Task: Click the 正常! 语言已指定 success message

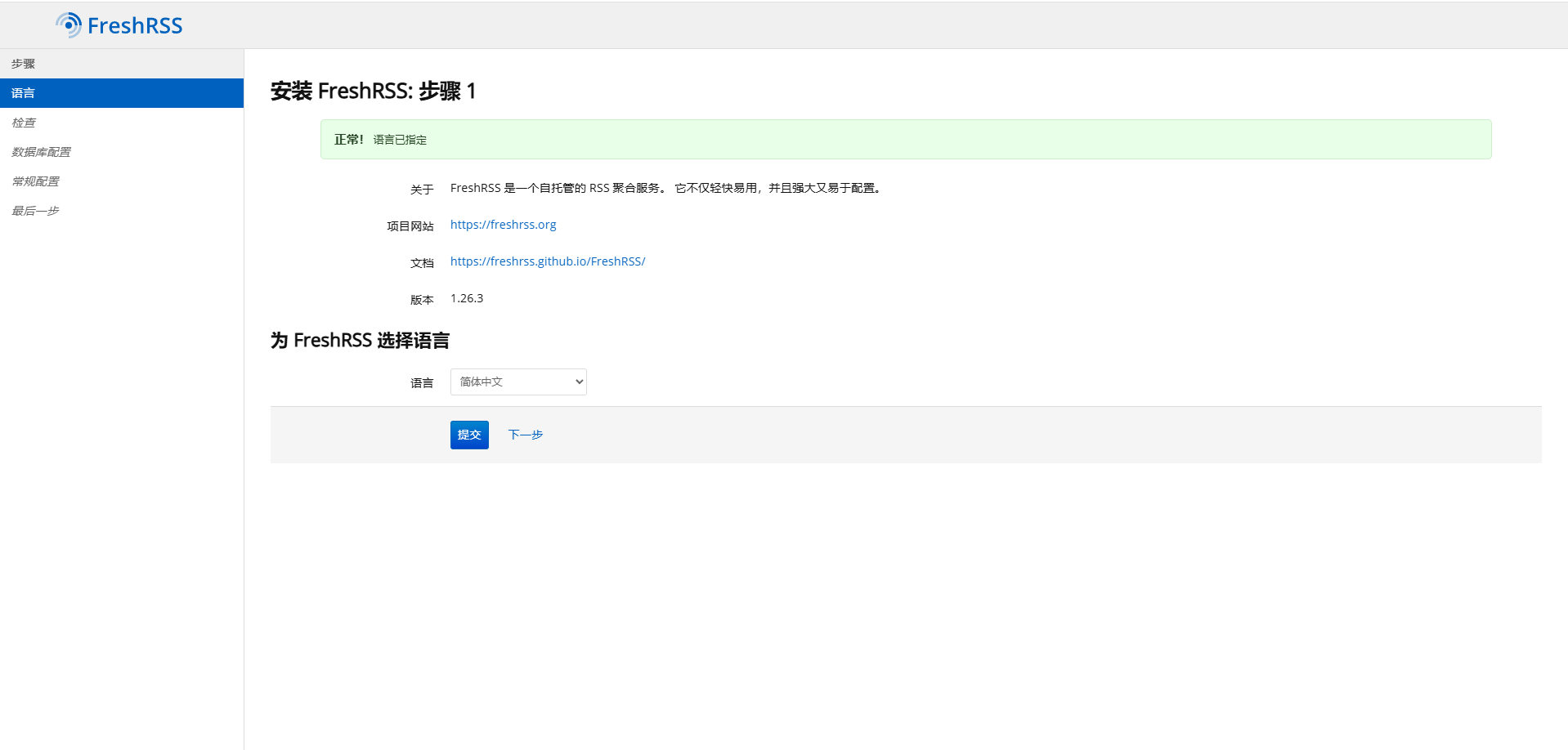Action: click(906, 140)
